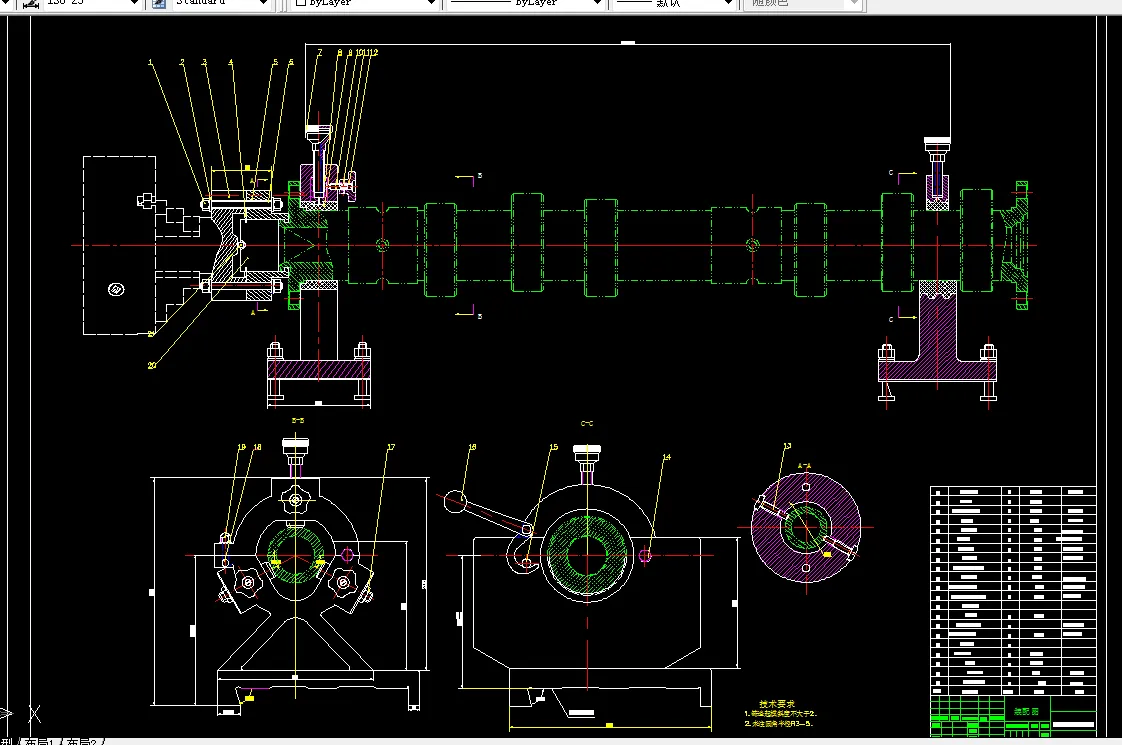Select the 技术要求 heading text

tap(776, 703)
